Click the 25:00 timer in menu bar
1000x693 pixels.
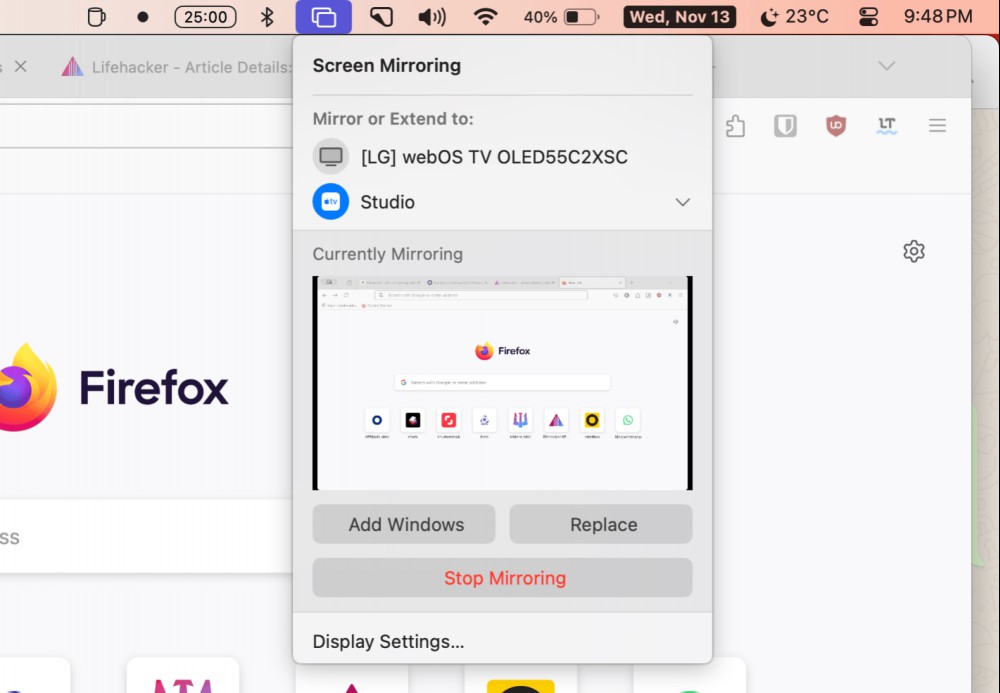[205, 17]
